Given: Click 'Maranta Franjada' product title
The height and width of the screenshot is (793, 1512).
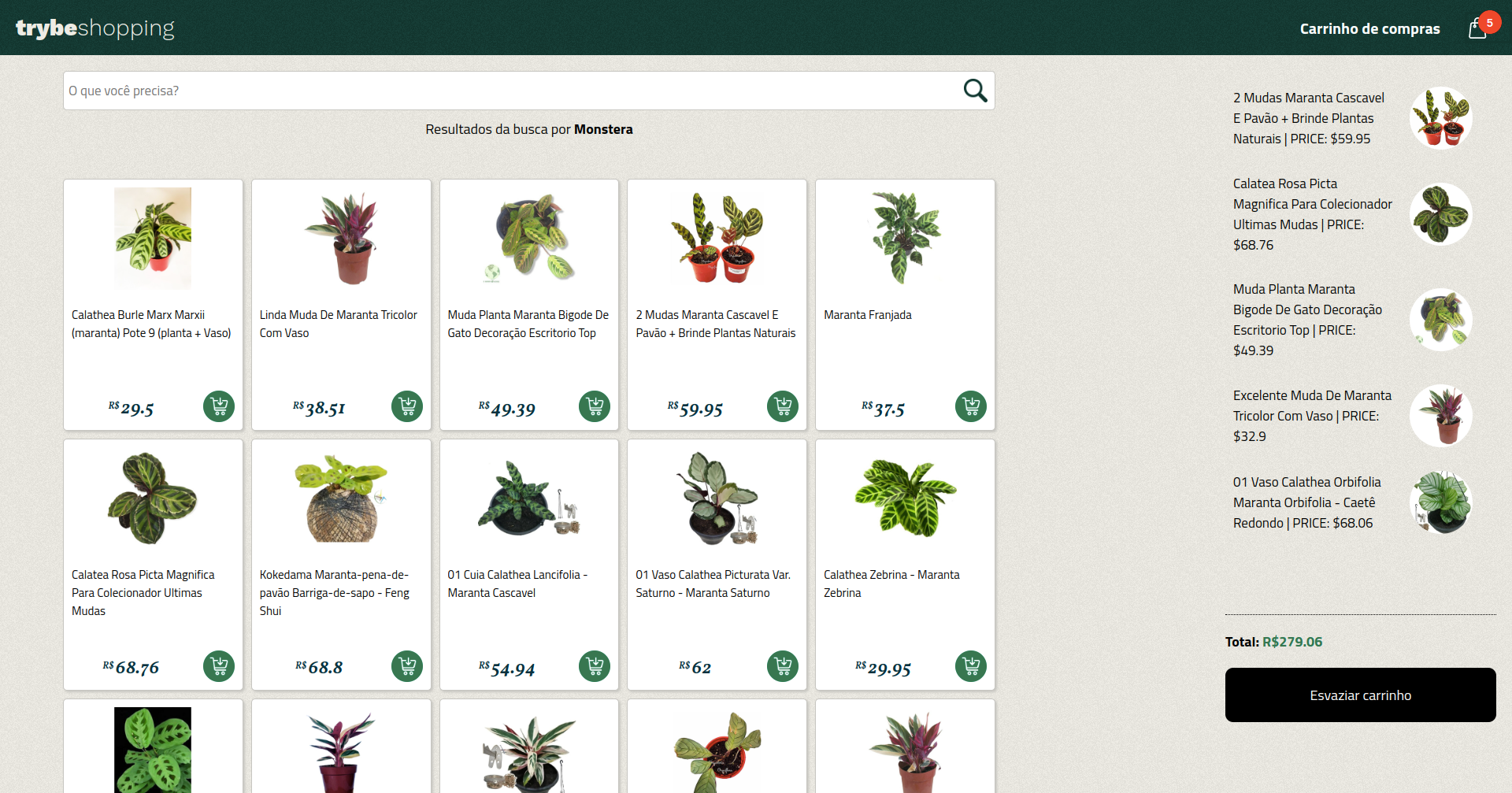Looking at the screenshot, I should (x=868, y=315).
